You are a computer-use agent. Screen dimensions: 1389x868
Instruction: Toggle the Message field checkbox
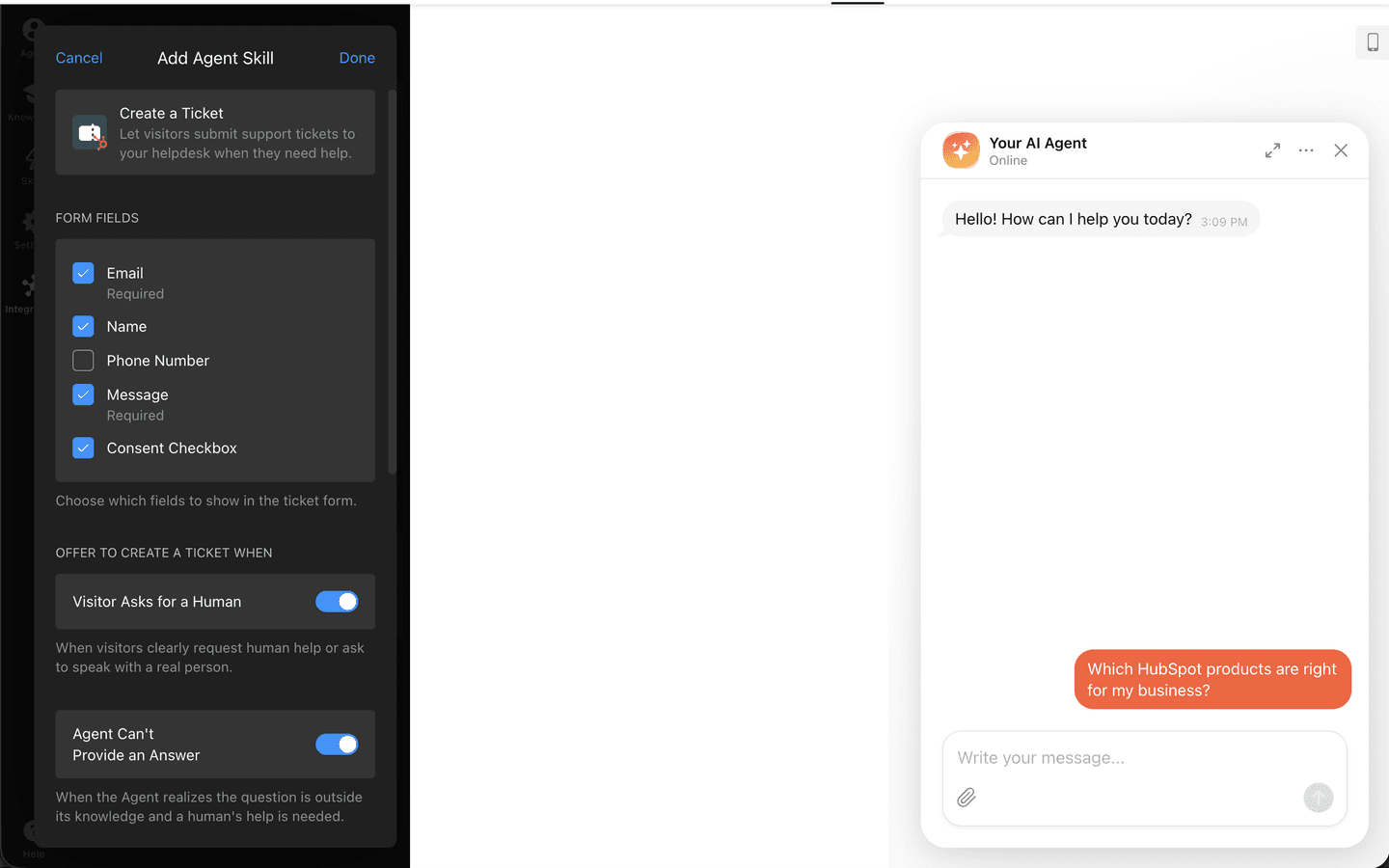(84, 394)
